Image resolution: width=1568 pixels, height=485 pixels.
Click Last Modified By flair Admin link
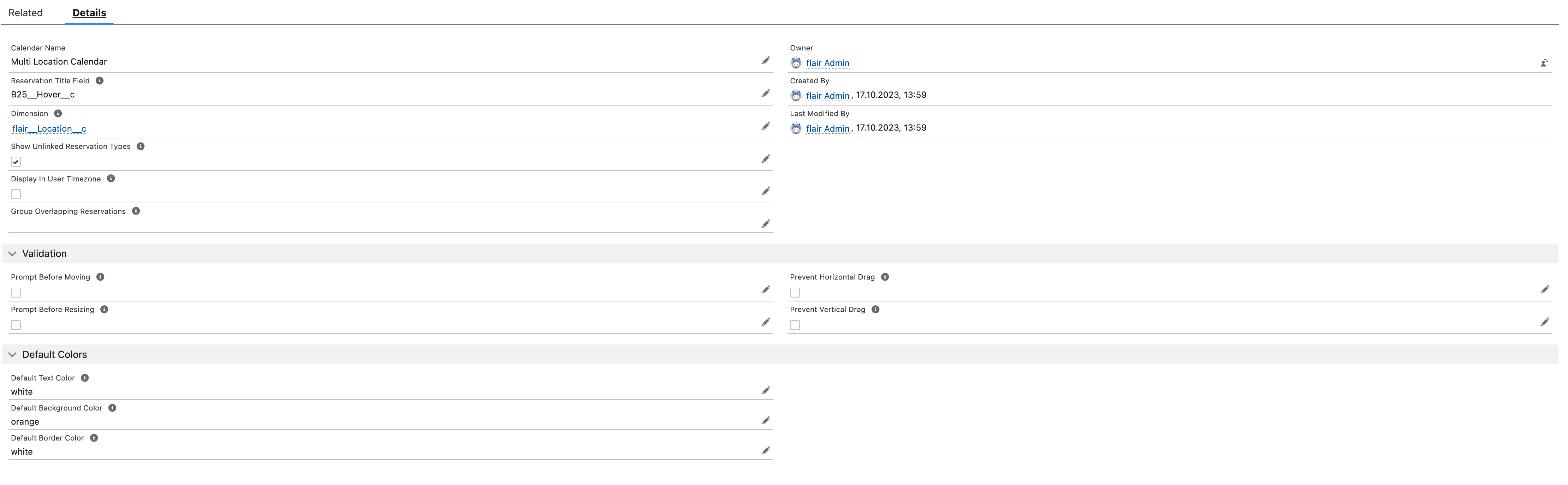click(x=827, y=128)
